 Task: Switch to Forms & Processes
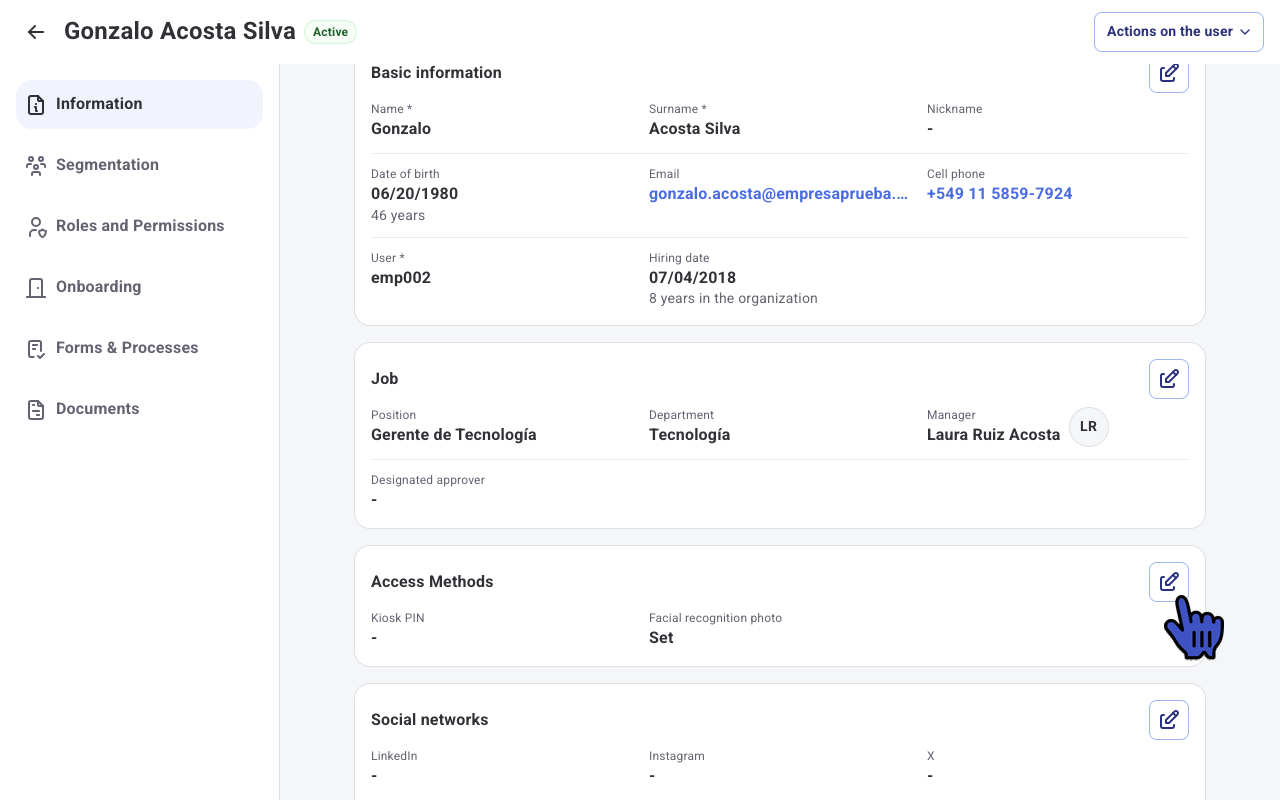[x=139, y=348]
